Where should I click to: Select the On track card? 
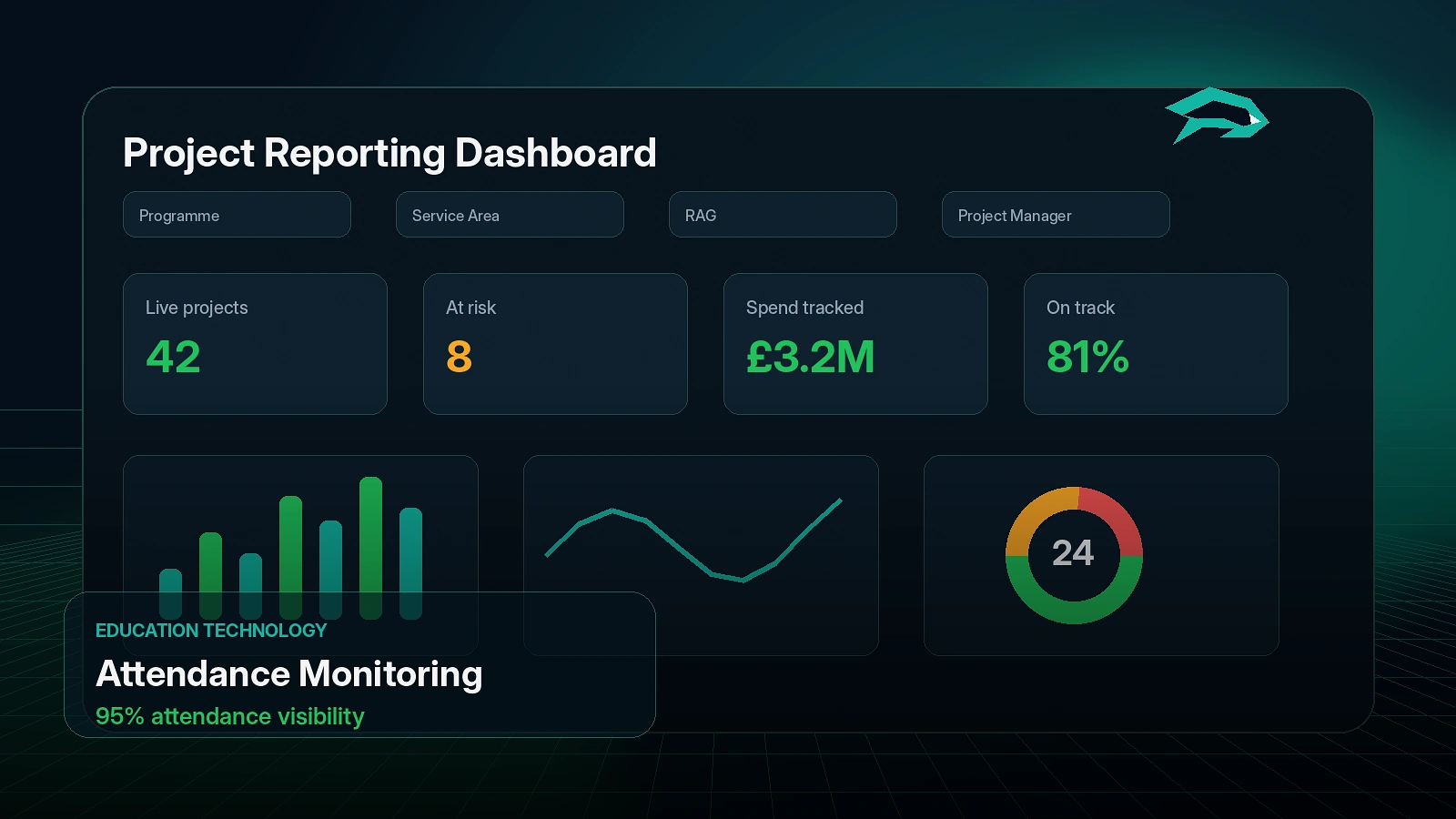click(x=1156, y=344)
